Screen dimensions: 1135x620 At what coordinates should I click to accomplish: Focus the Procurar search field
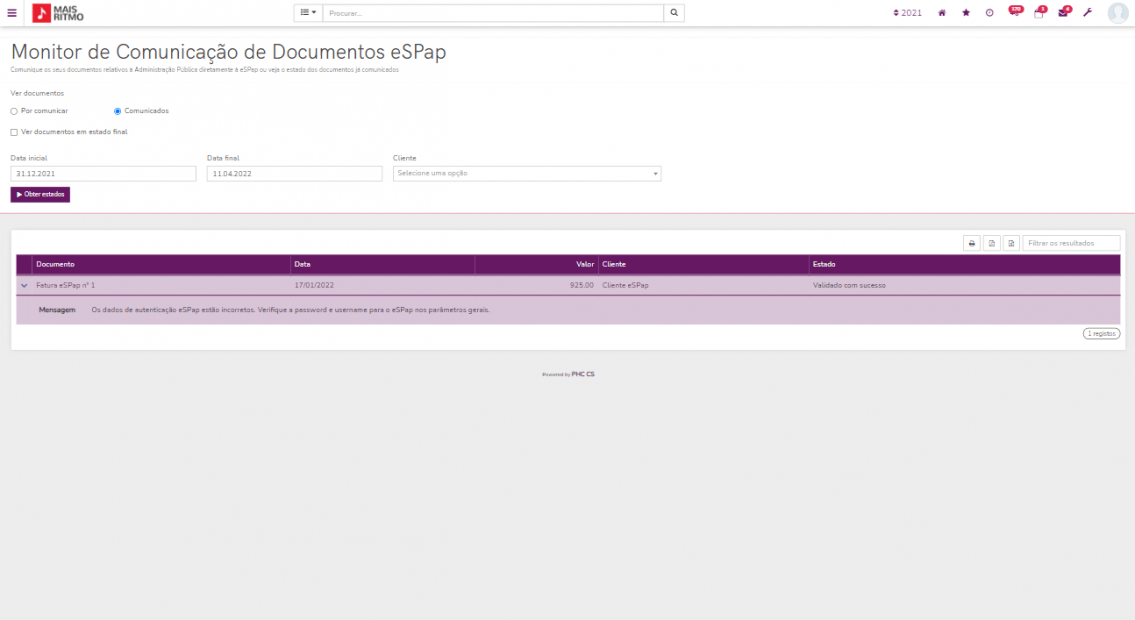tap(493, 13)
